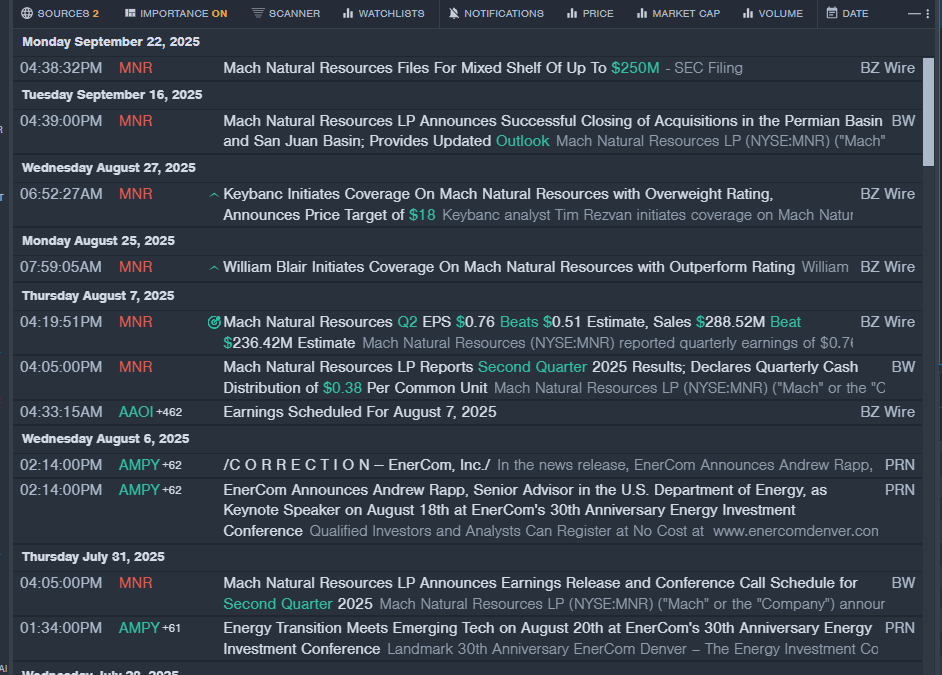Expand the Volume filter dropdown
The image size is (942, 675).
[x=746, y=14]
